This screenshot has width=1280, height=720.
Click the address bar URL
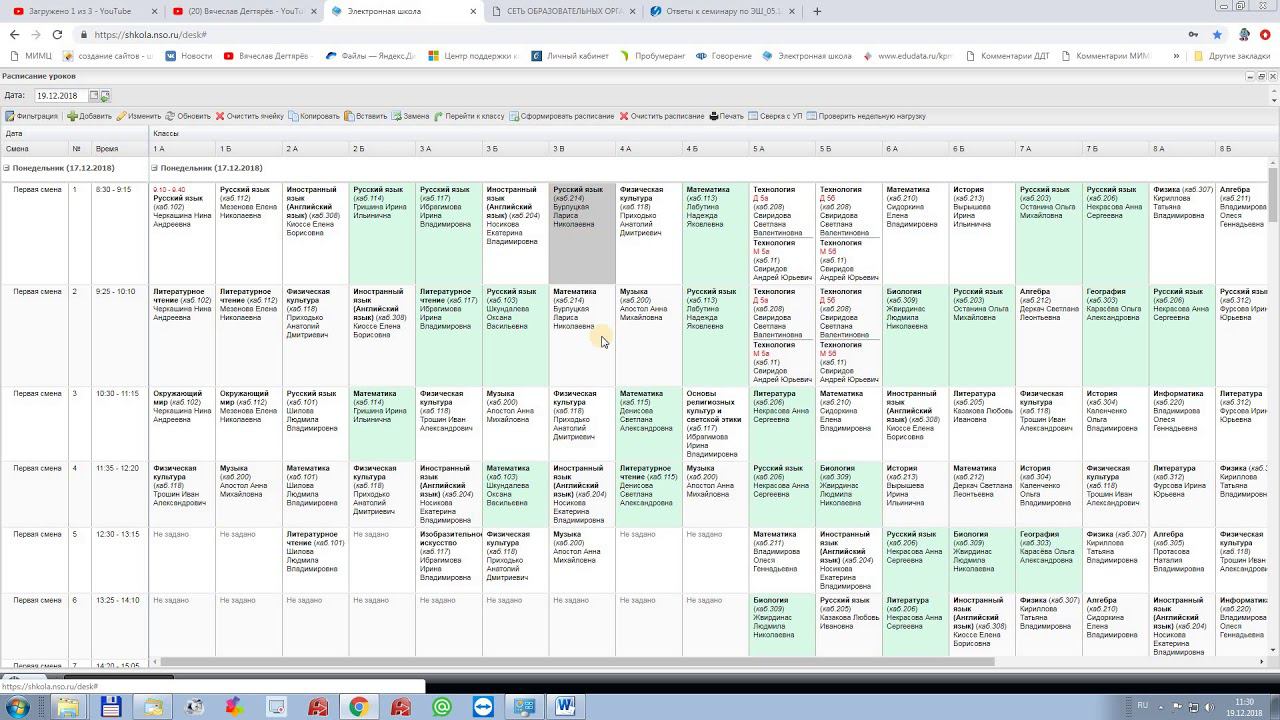tap(151, 34)
